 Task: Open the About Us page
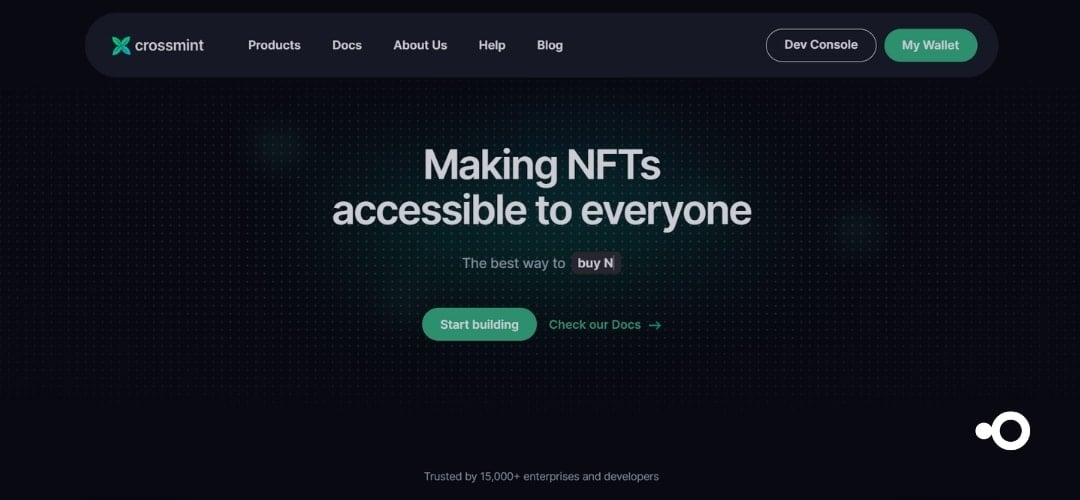(x=420, y=45)
